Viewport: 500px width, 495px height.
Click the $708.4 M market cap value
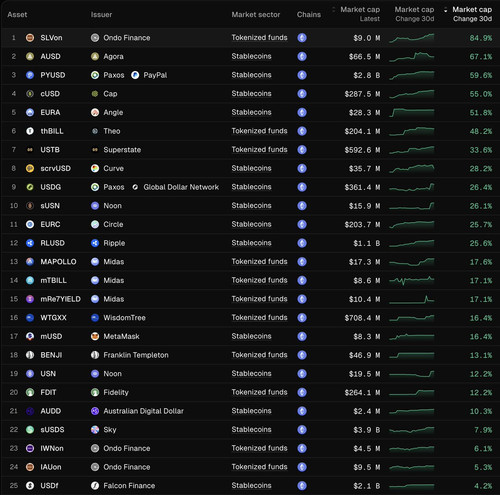(x=362, y=318)
